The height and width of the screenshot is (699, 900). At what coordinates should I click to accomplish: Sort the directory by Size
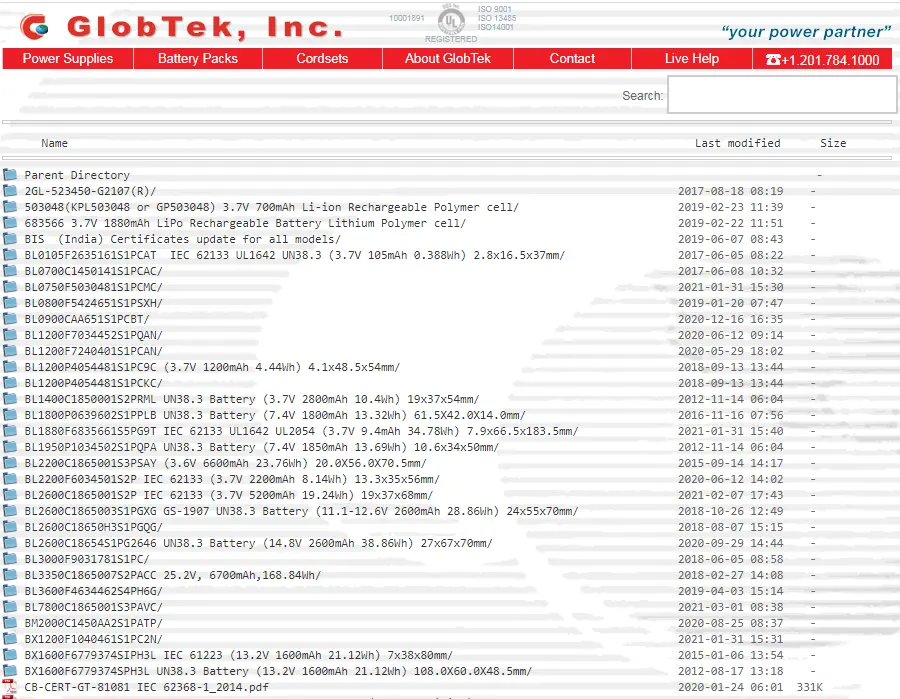tap(833, 143)
